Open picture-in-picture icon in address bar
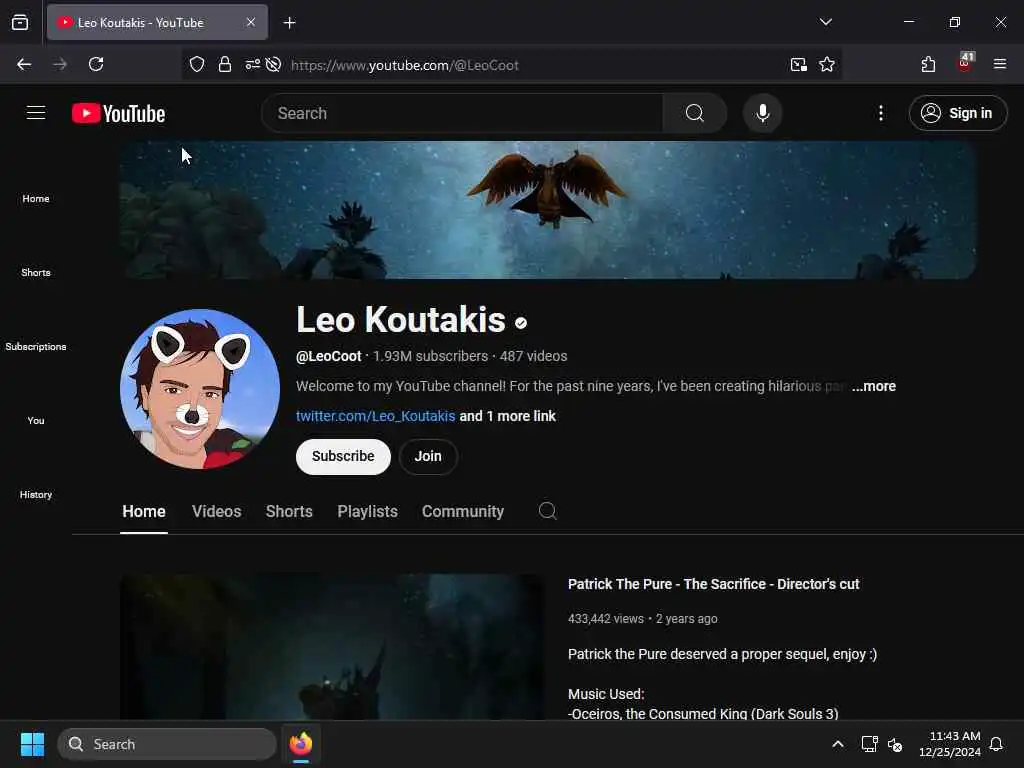 point(798,65)
